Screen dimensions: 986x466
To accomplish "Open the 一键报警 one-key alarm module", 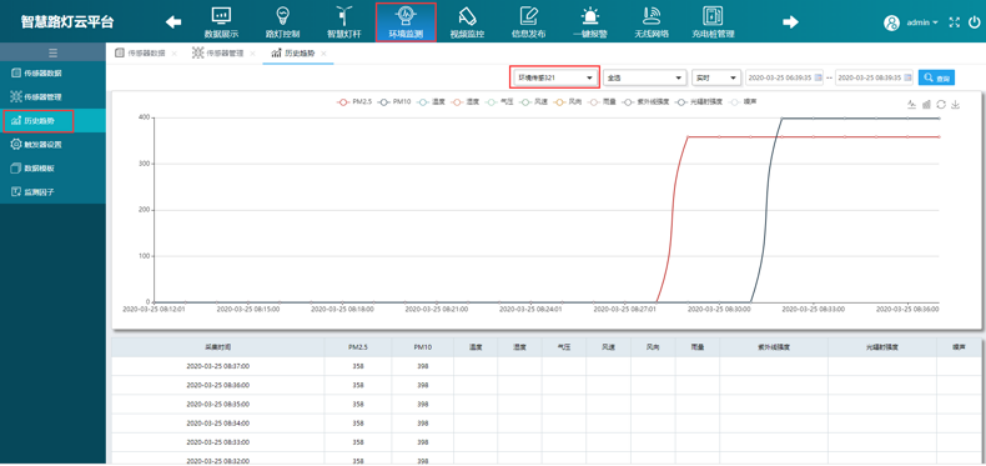I will tap(590, 21).
